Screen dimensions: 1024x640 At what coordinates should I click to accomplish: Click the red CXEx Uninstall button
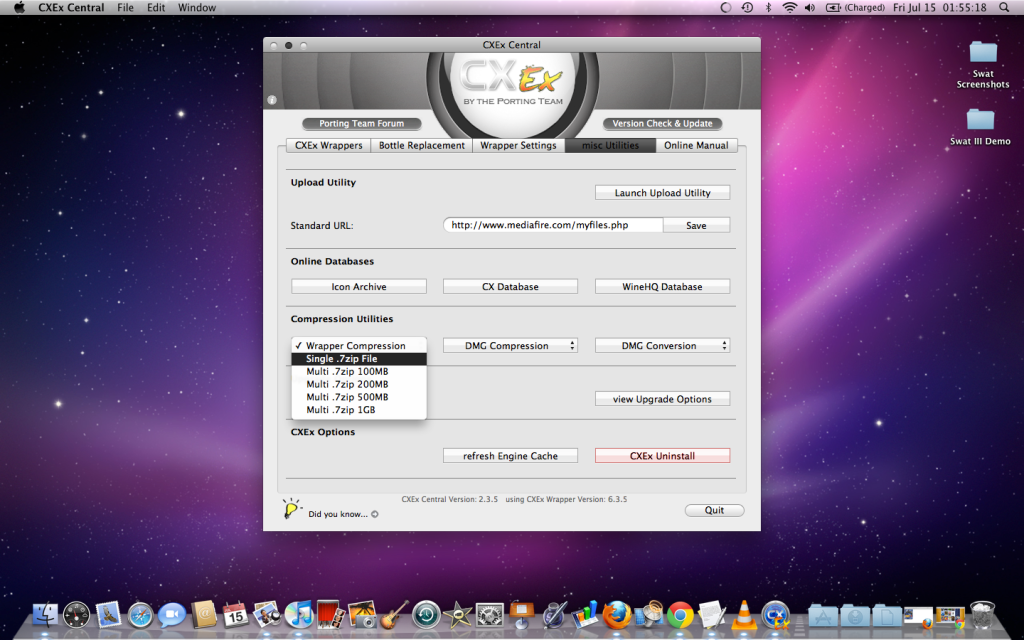[662, 456]
